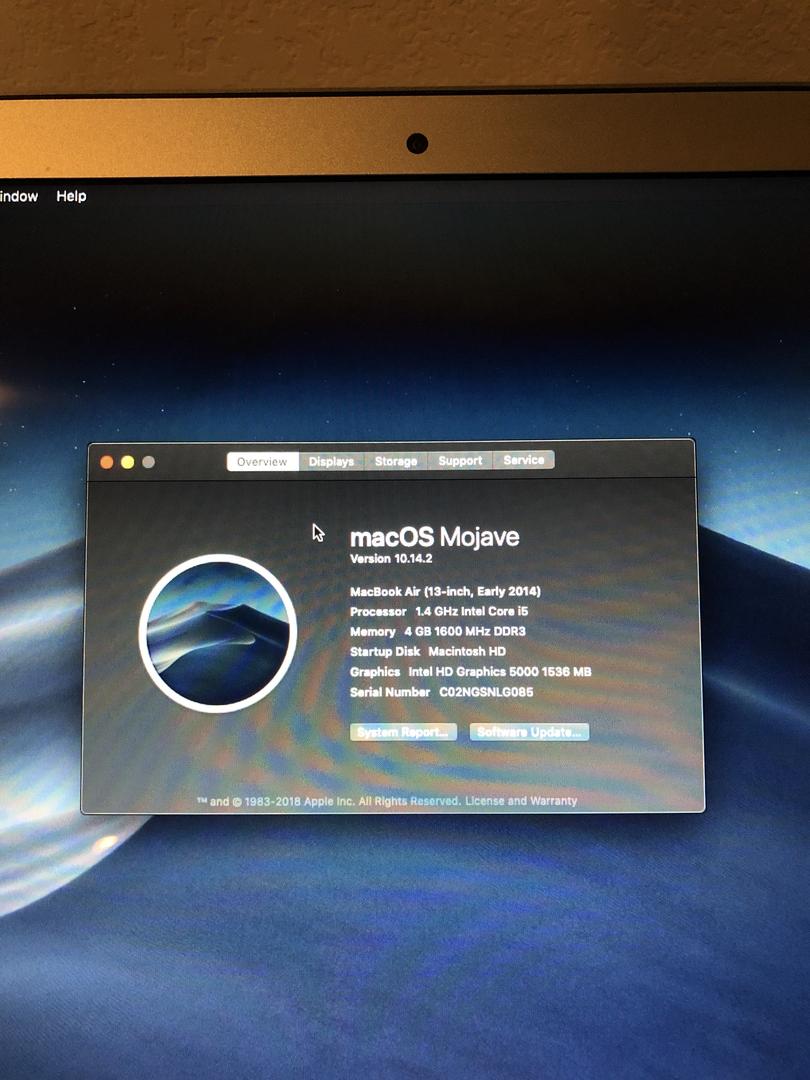This screenshot has height=1080, width=810.
Task: Click the macOS Mojave desert logo image
Action: coord(218,634)
